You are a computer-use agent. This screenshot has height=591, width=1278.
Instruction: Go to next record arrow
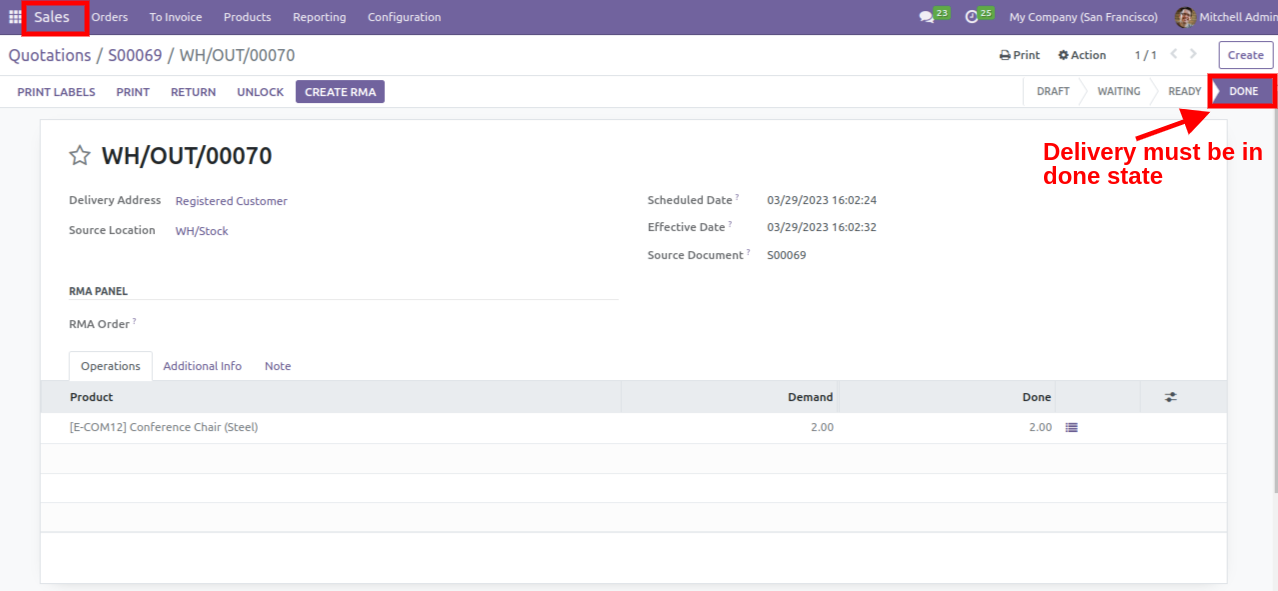(x=1193, y=55)
